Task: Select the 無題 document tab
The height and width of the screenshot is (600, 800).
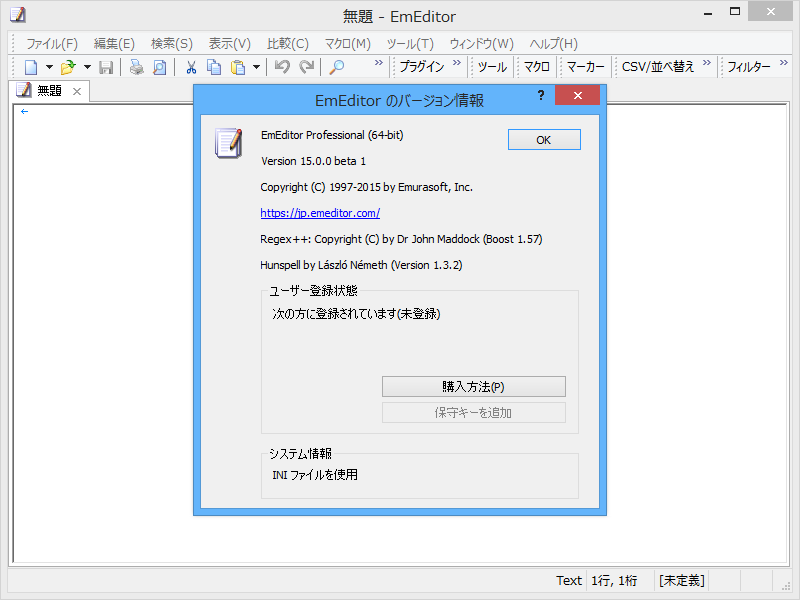Action: click(47, 90)
